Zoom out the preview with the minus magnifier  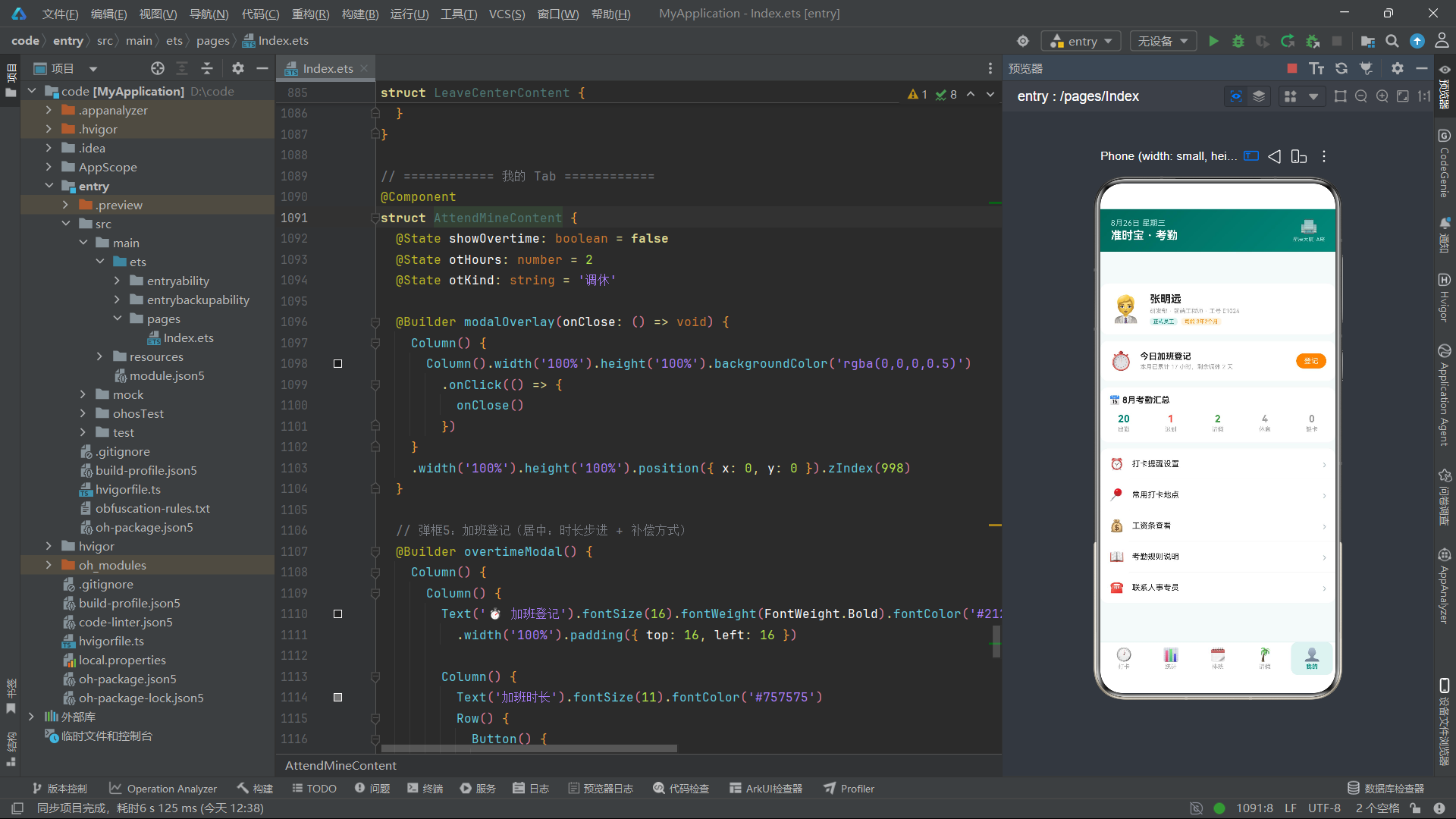pos(1361,96)
